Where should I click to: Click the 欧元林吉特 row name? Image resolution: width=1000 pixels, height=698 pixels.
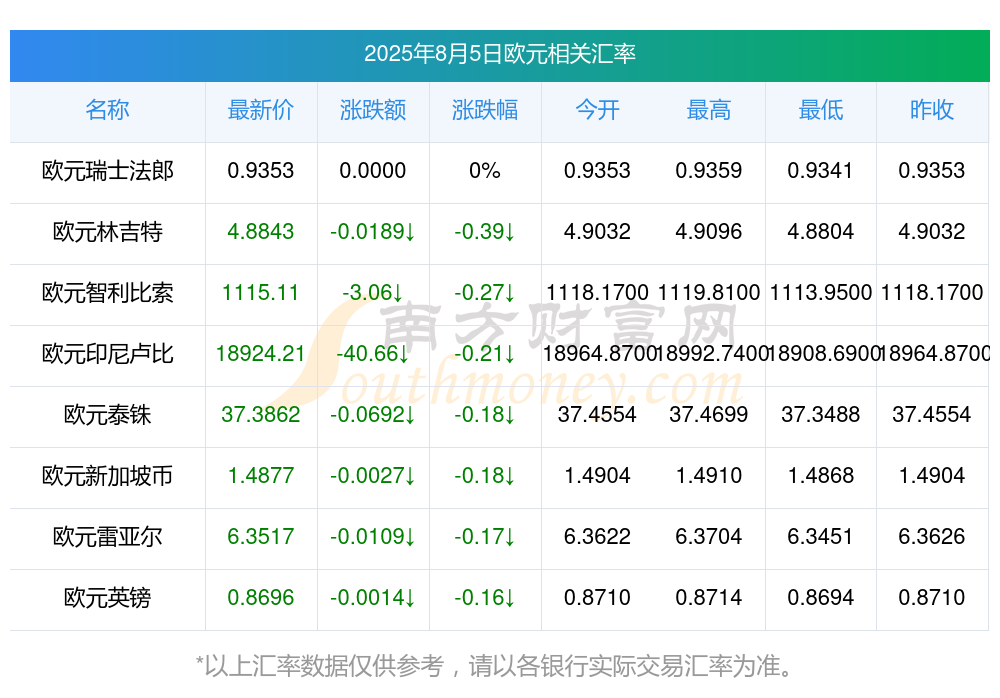point(107,232)
